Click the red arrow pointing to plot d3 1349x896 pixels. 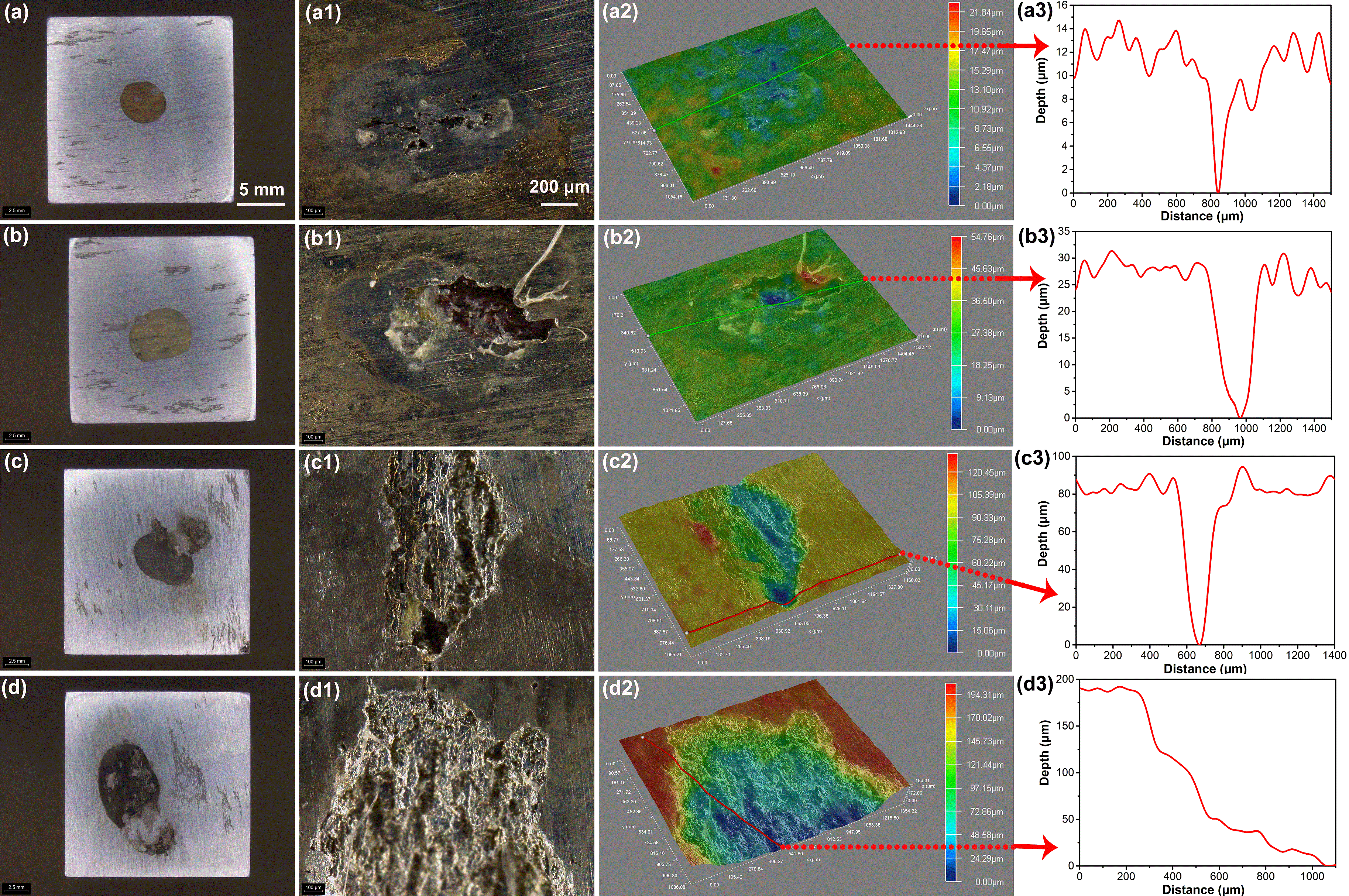[1034, 847]
